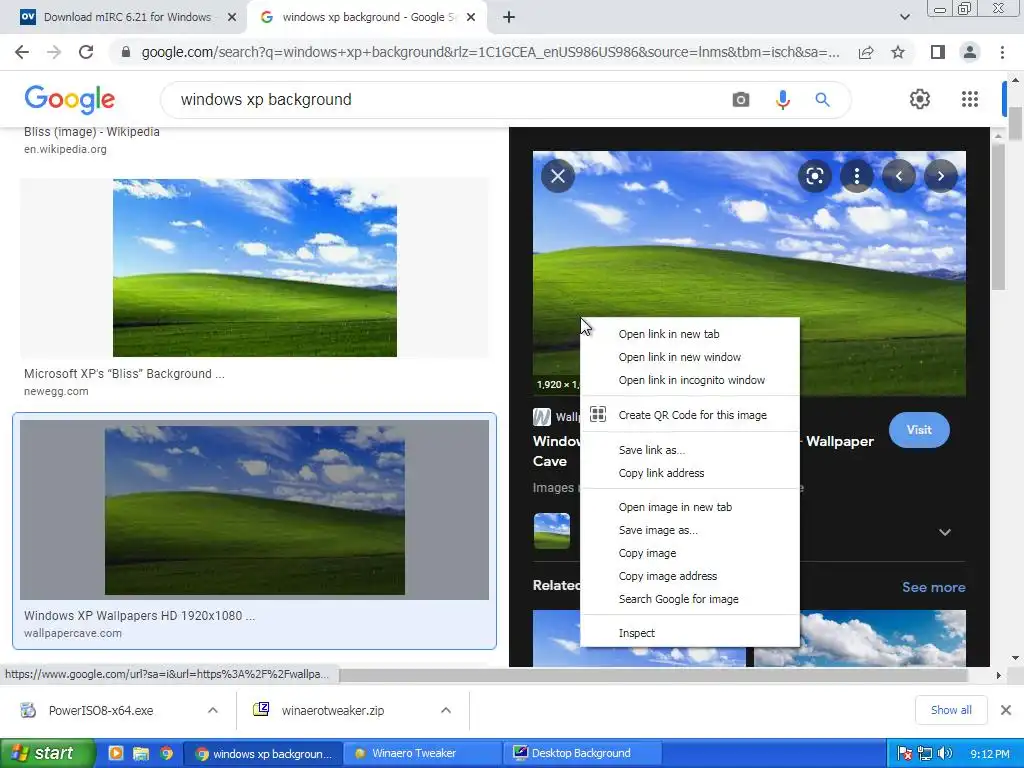The height and width of the screenshot is (768, 1024).
Task: Close the windows xp background tab
Action: point(471,18)
